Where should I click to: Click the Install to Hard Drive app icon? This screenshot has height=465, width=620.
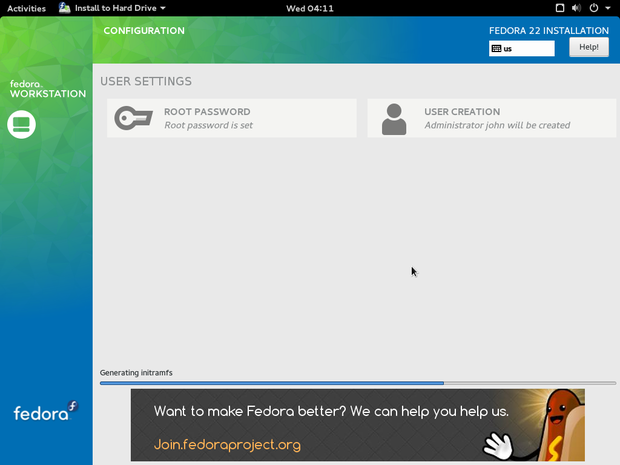[64, 8]
